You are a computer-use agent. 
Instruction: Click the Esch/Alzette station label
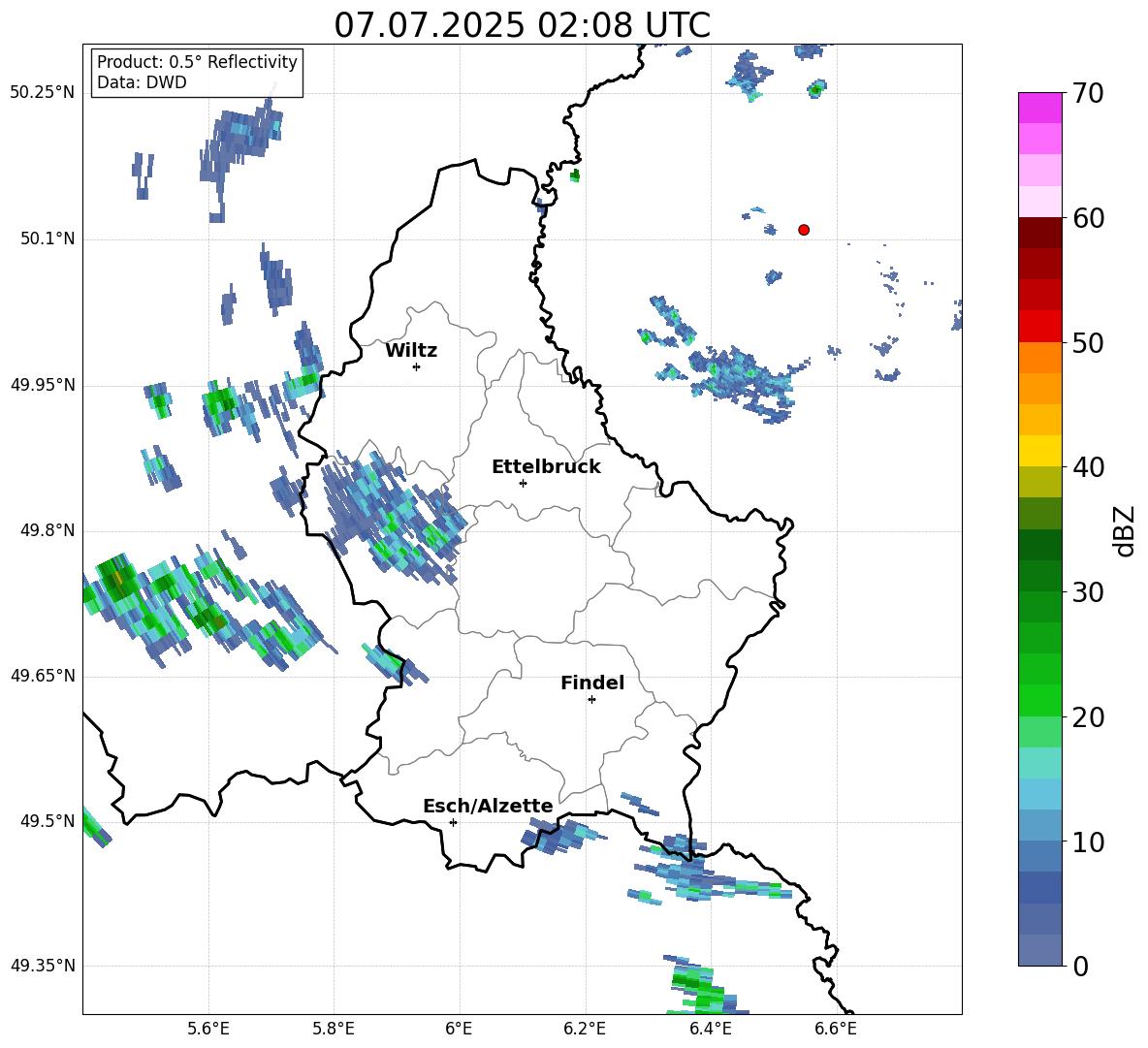(x=488, y=806)
